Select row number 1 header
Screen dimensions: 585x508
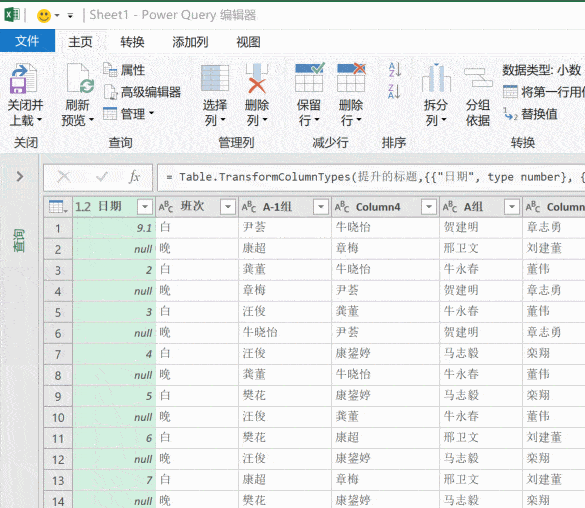point(58,228)
